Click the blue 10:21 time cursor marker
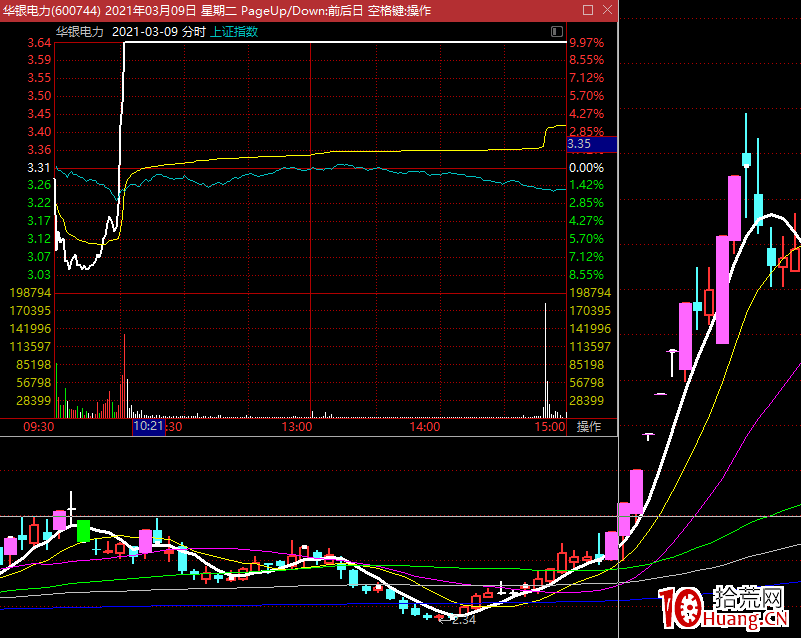This screenshot has height=638, width=801. [x=148, y=427]
